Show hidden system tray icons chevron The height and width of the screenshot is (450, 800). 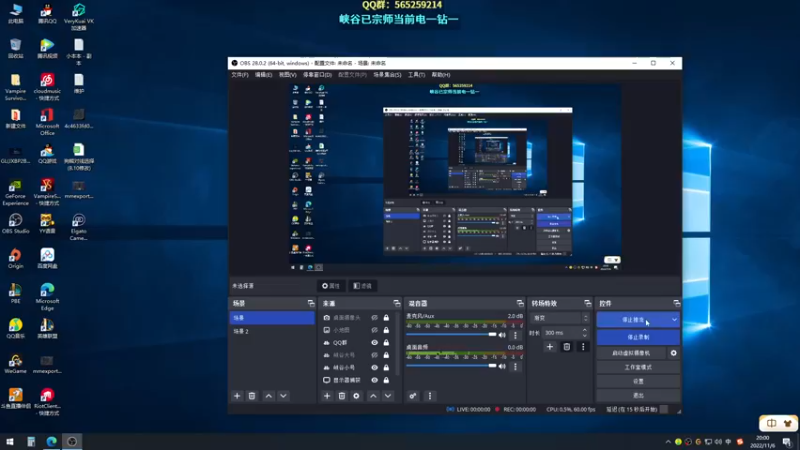click(668, 442)
